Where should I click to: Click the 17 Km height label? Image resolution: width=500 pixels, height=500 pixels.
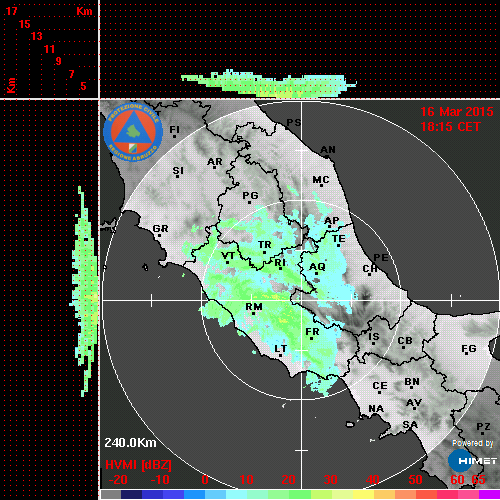(x=11, y=11)
